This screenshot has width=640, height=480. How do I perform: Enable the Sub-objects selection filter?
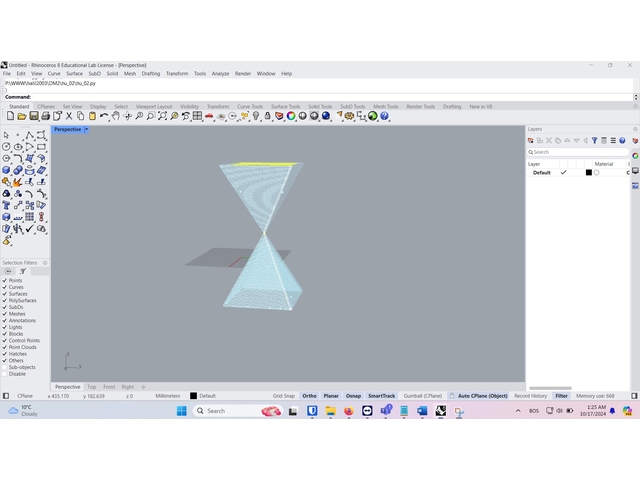(x=4, y=367)
